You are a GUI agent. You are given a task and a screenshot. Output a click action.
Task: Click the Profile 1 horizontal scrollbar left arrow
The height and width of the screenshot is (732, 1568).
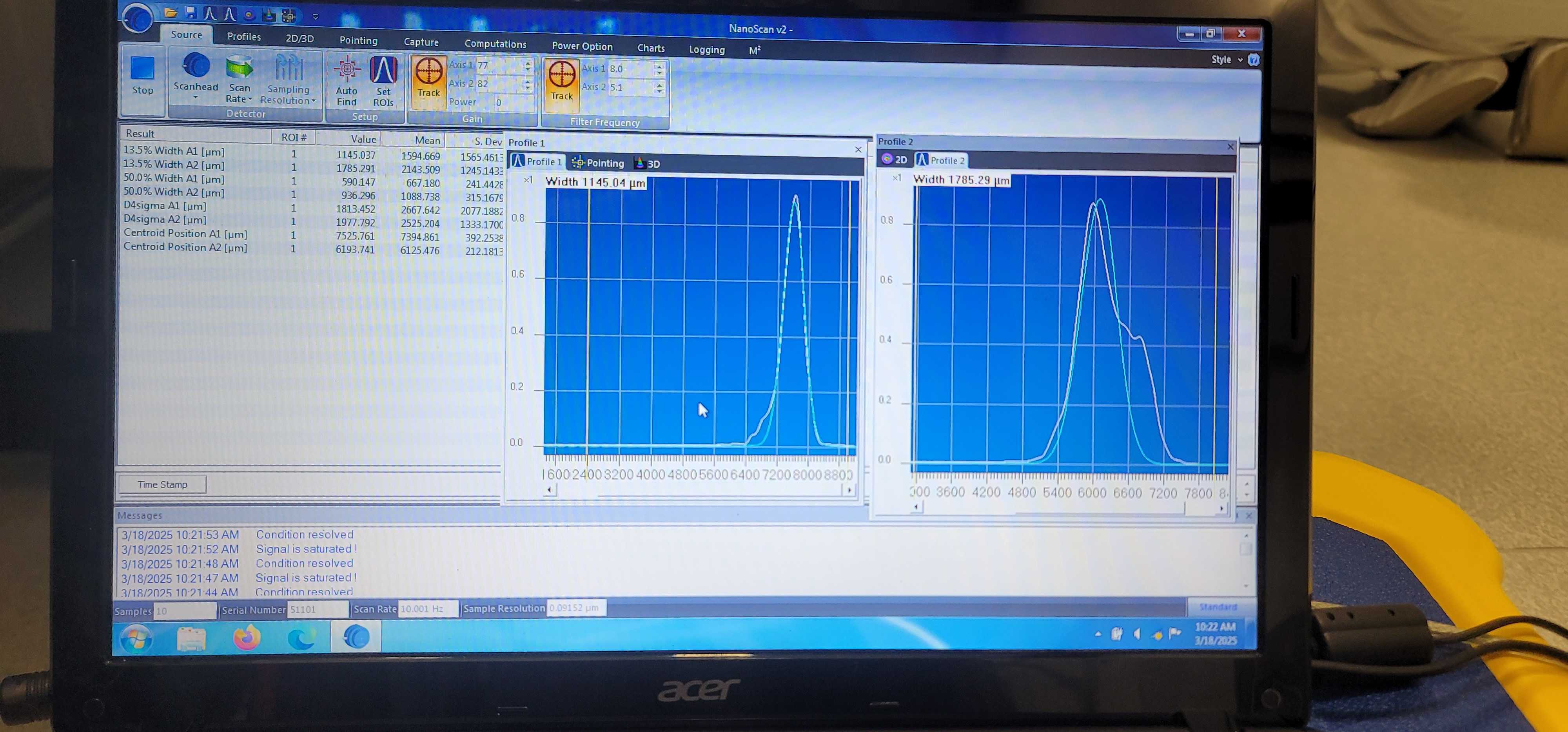[x=550, y=489]
